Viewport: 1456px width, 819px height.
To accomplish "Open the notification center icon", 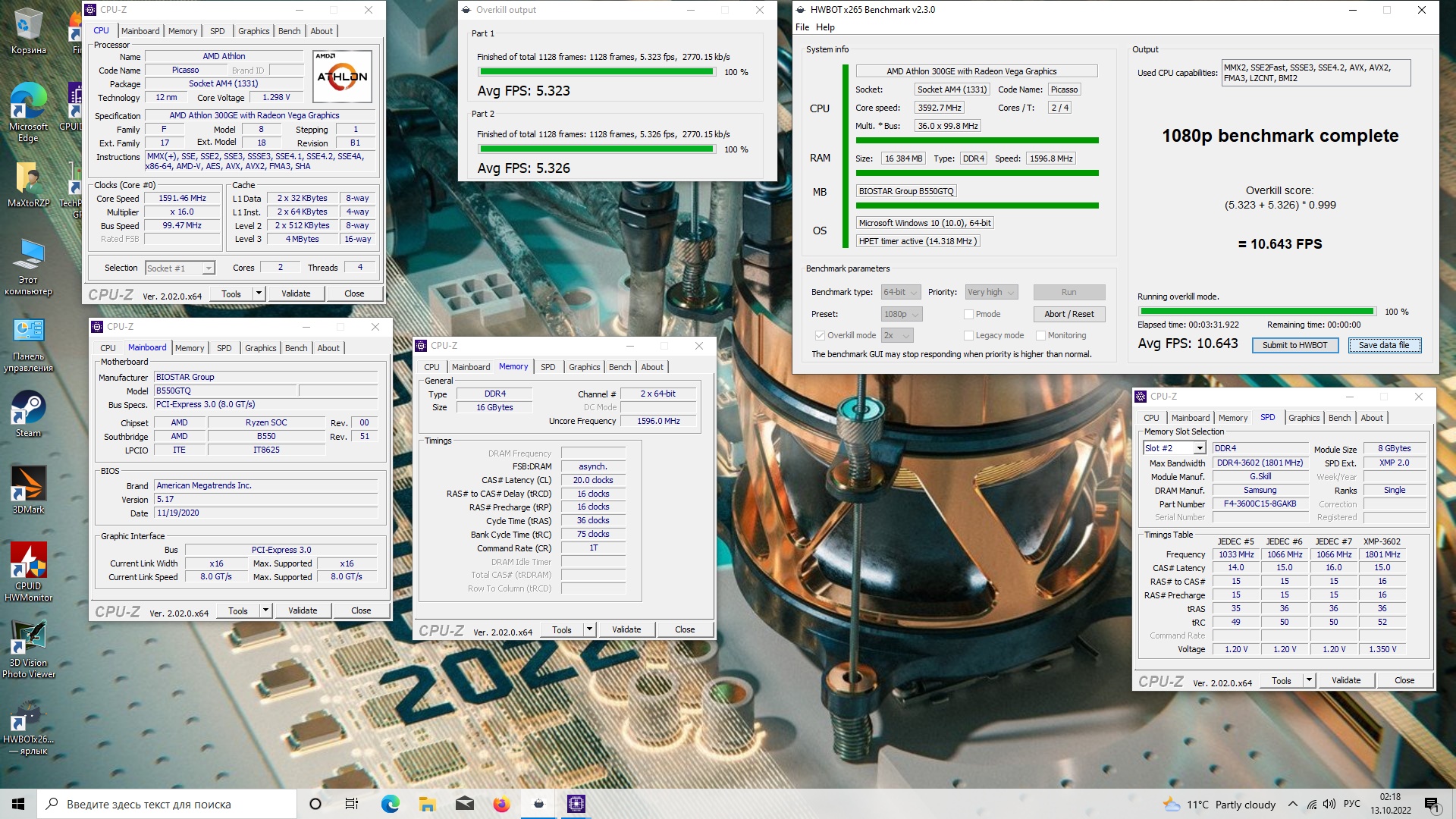I will [1431, 804].
